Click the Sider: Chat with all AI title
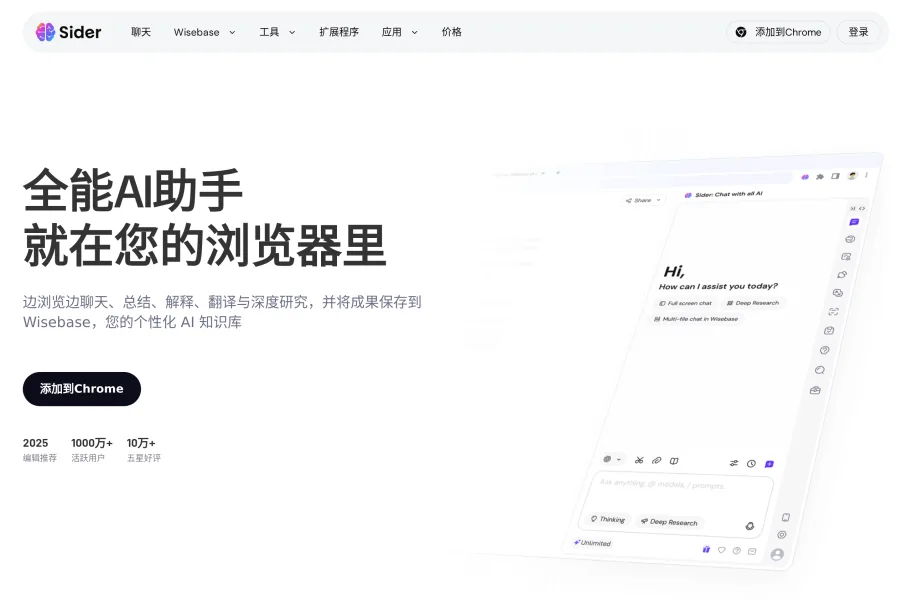 (x=724, y=194)
